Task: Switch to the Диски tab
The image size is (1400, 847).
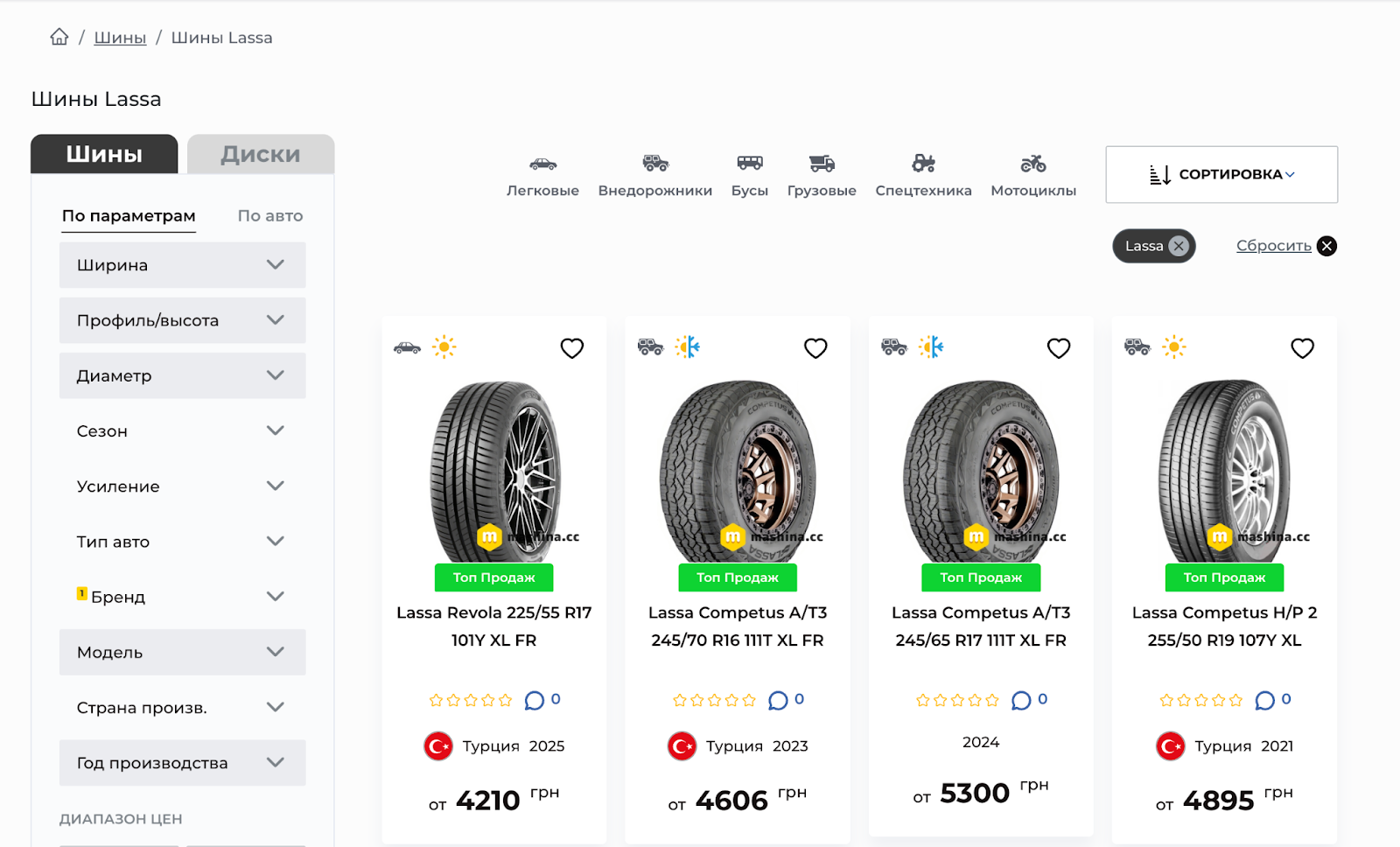Action: 260,155
